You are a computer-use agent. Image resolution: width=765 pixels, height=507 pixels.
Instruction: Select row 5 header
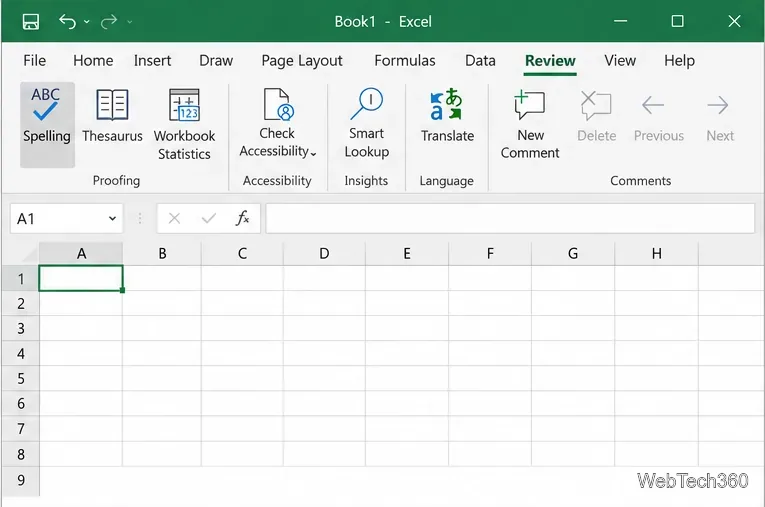[20, 378]
